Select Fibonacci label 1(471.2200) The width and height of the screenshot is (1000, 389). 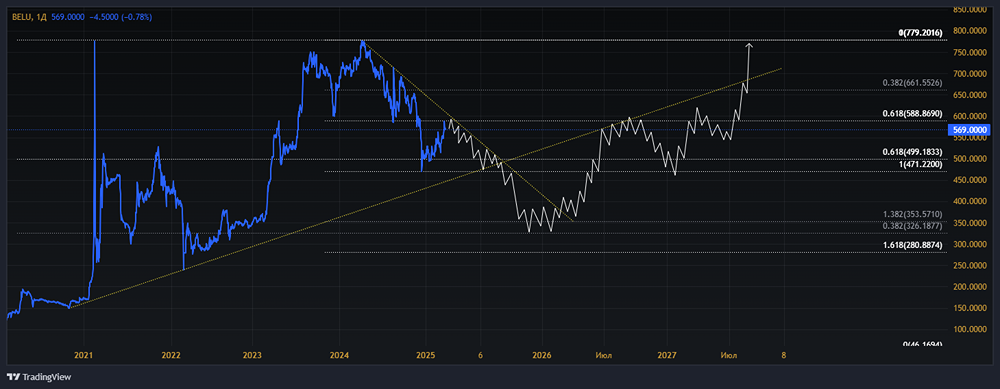click(x=920, y=164)
